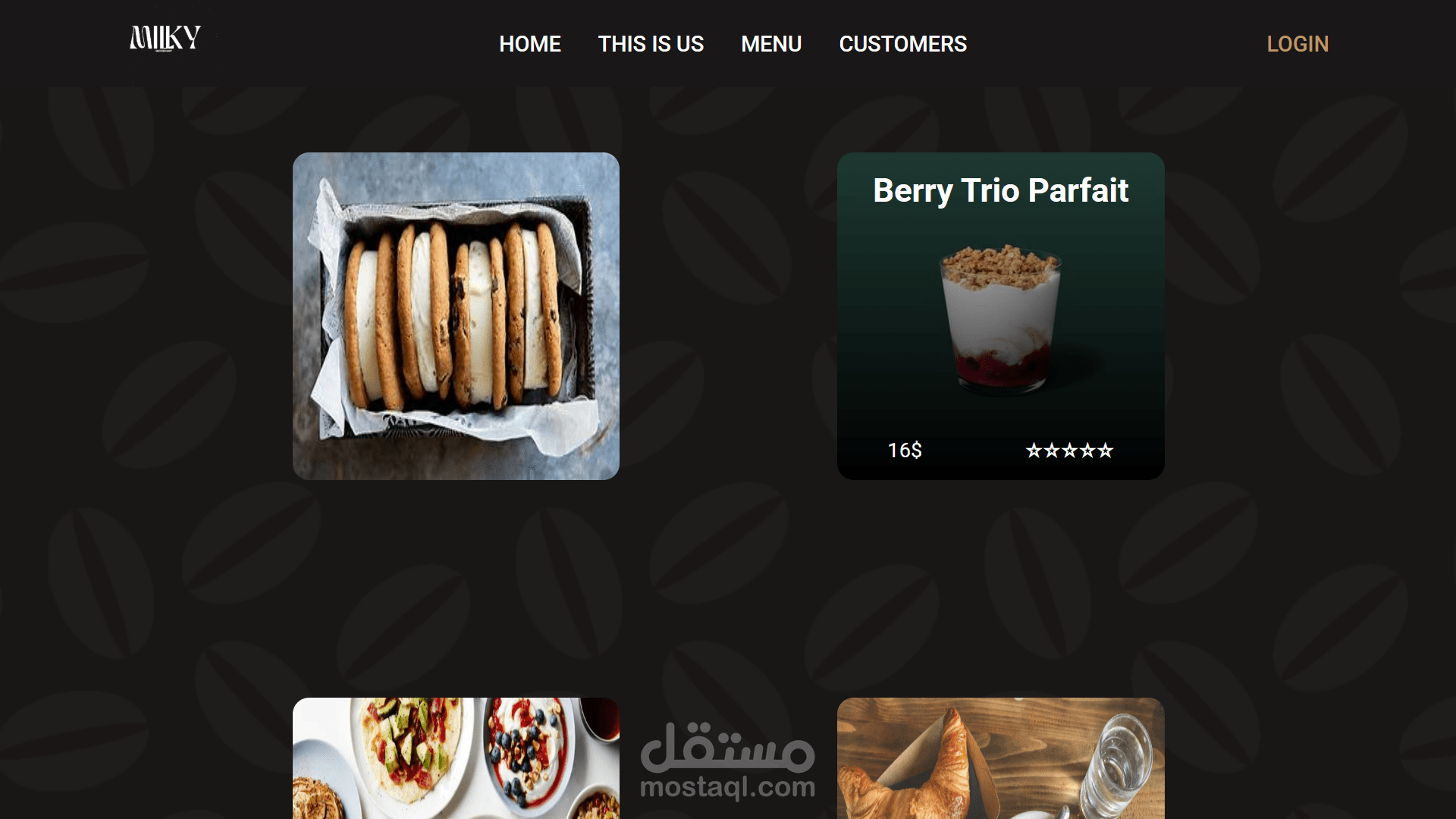The width and height of the screenshot is (1456, 819).
Task: Click the fourth rating star
Action: tap(1087, 450)
